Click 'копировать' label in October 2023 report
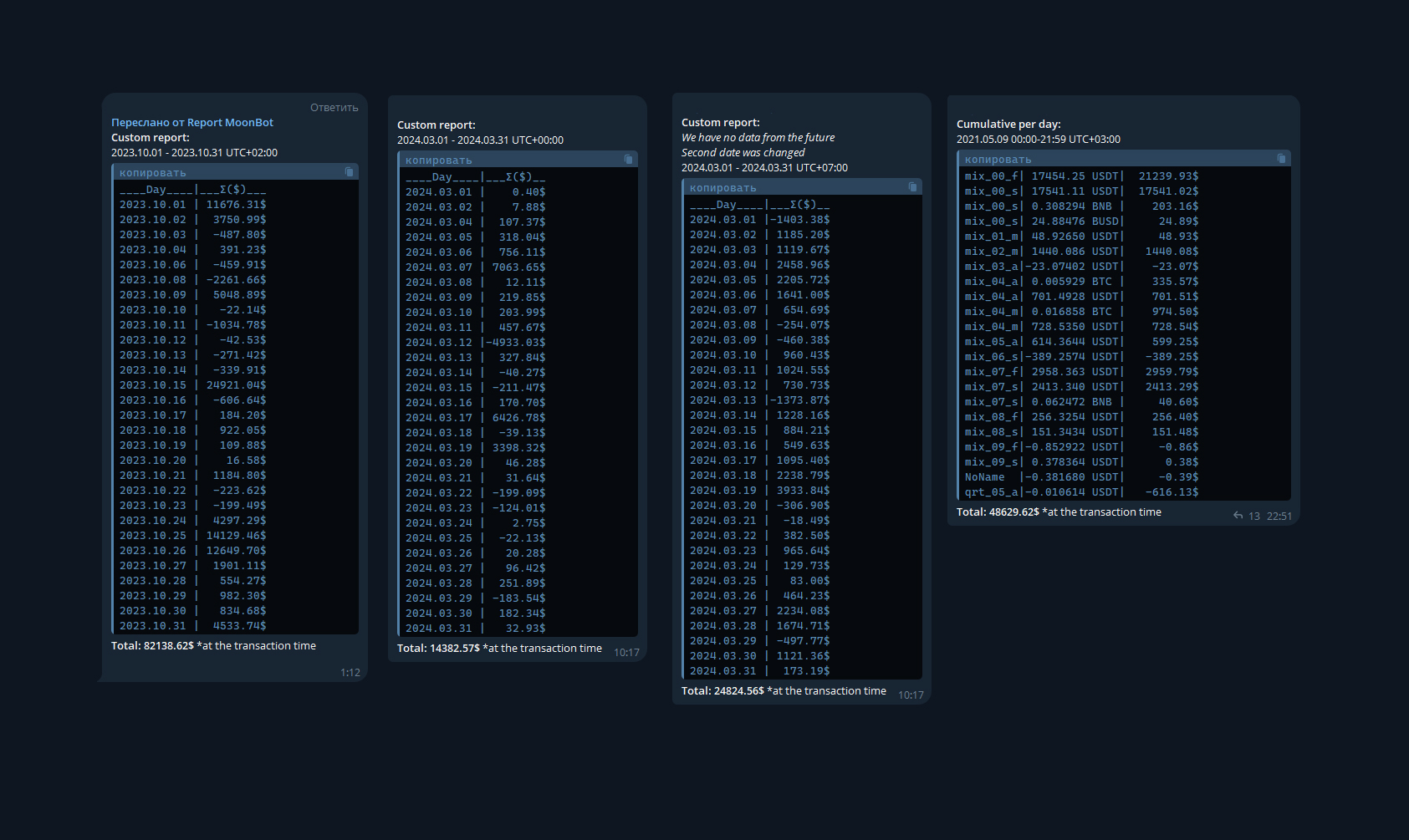 153,173
